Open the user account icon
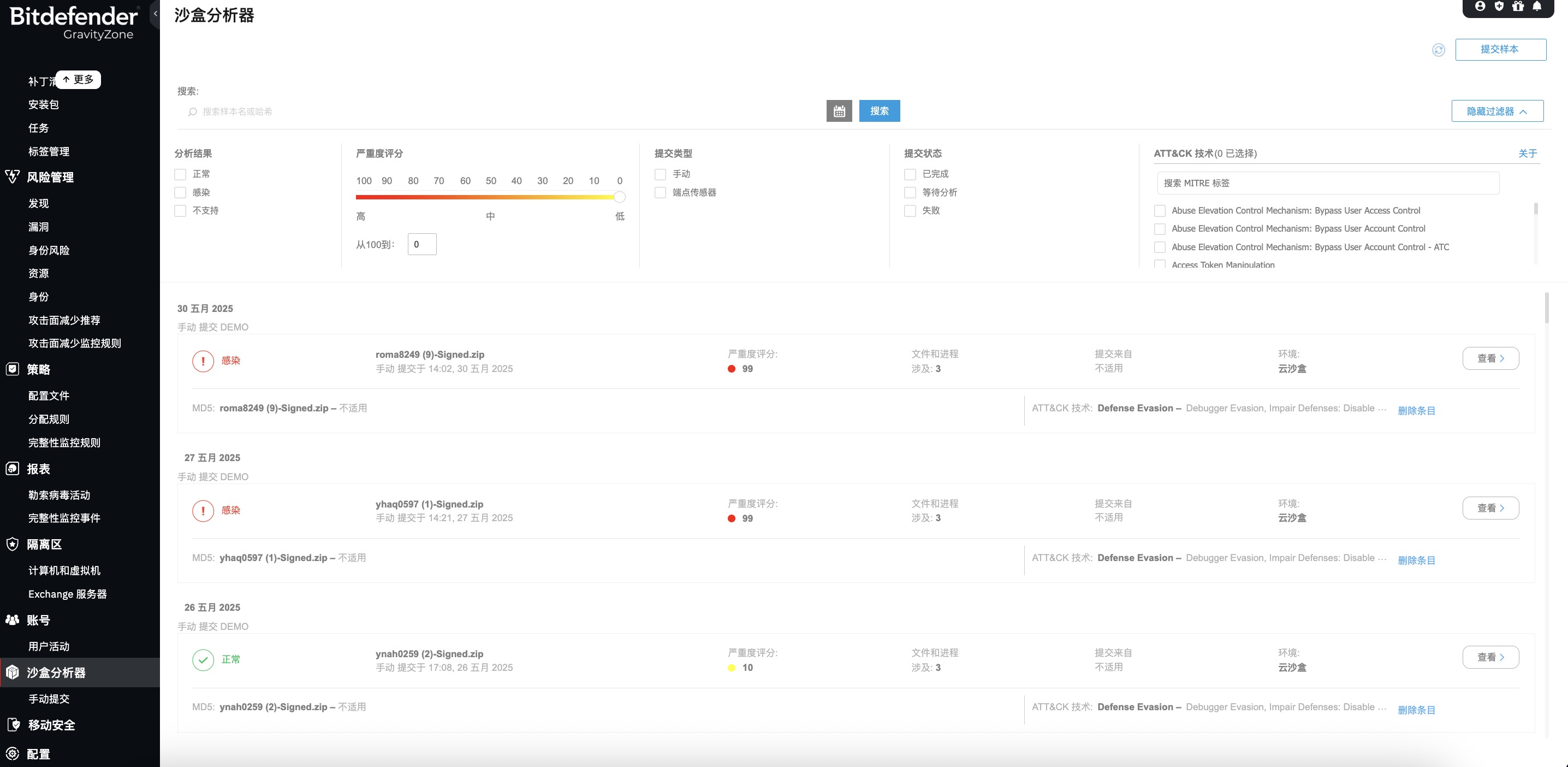This screenshot has width=1568, height=767. coord(1480,6)
